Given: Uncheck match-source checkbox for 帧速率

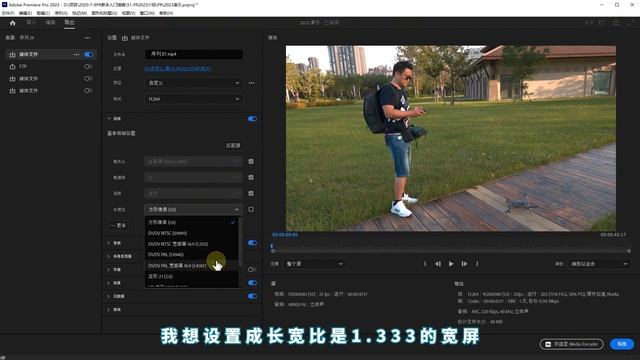Looking at the screenshot, I should [x=251, y=178].
